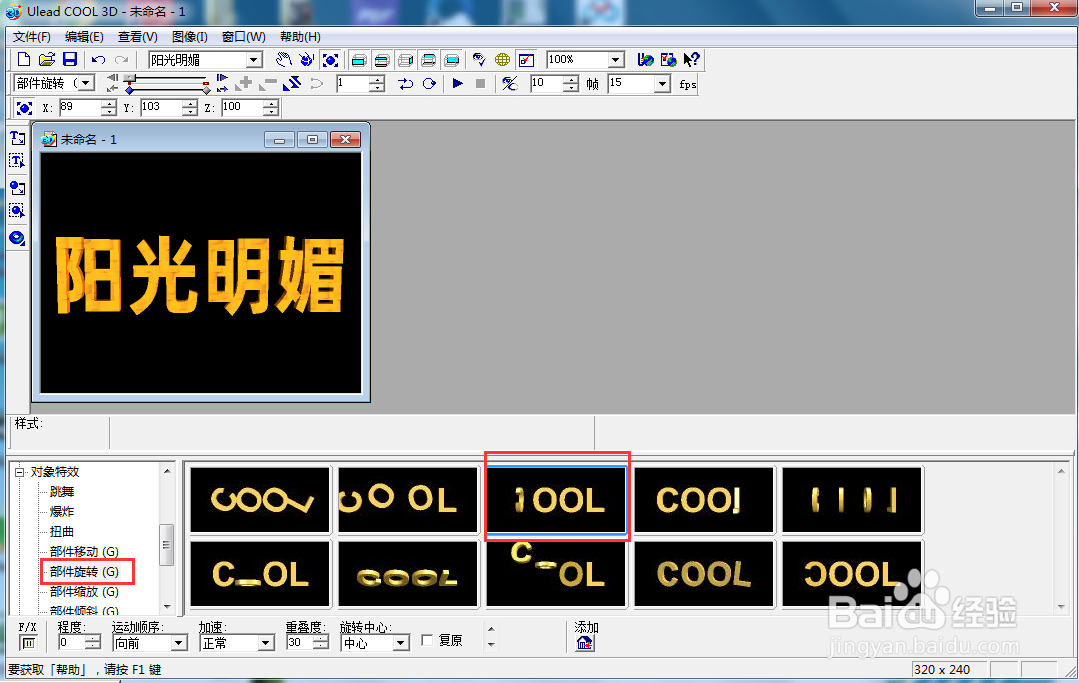Enable the 复原 checkbox
The width and height of the screenshot is (1079, 683).
[x=427, y=640]
